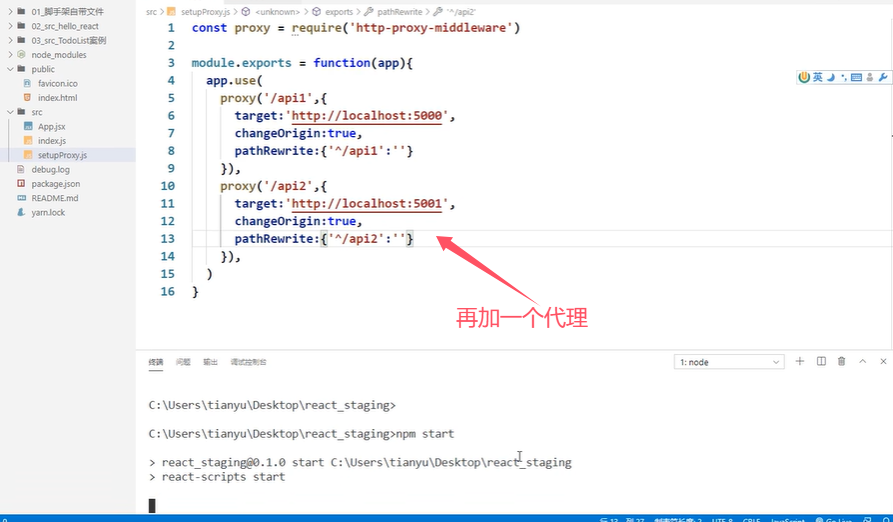Click the <unknown> breadcrumb segment
The width and height of the screenshot is (893, 522).
[277, 11]
